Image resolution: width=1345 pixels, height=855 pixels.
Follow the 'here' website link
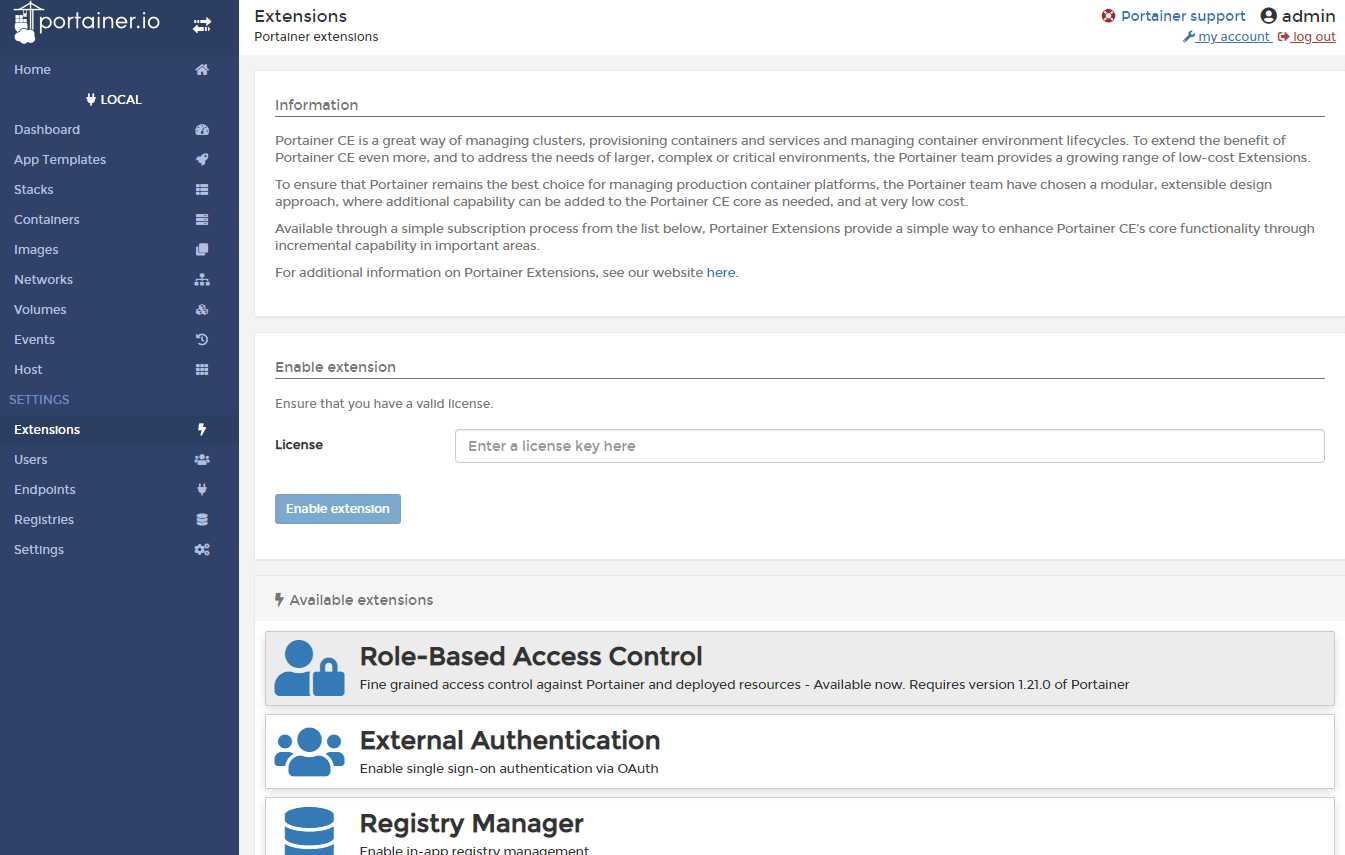click(720, 272)
